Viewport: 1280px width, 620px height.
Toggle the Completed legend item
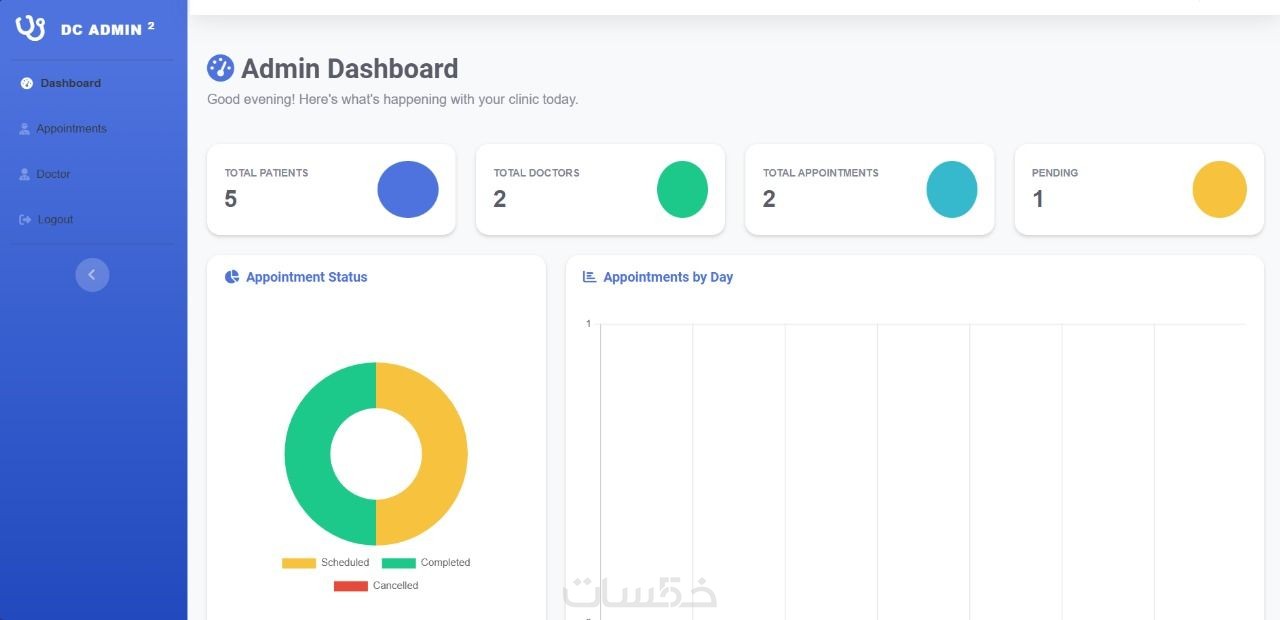(x=426, y=562)
